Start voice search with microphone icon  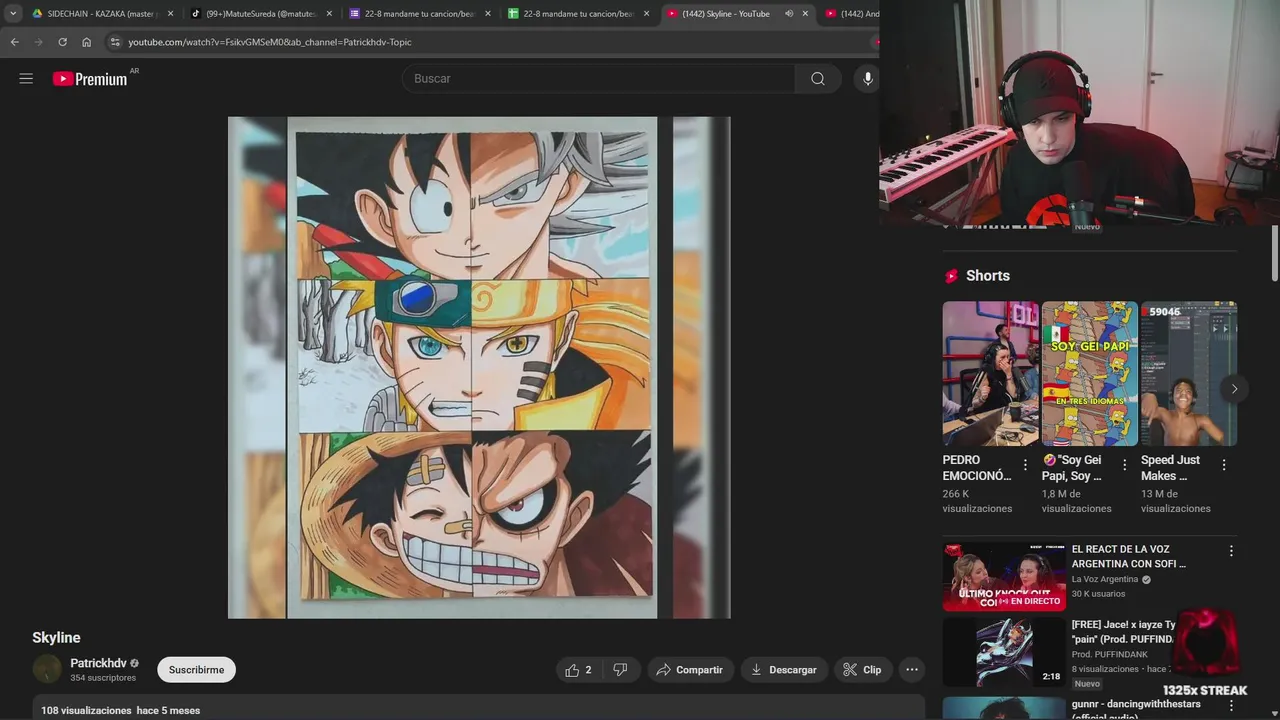867,79
